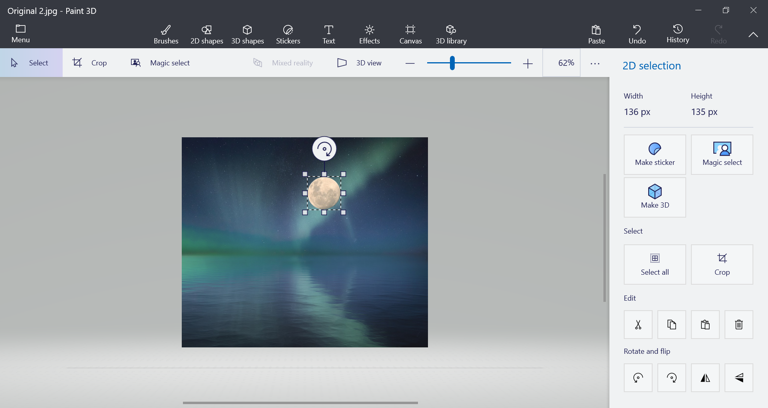Image resolution: width=768 pixels, height=408 pixels.
Task: Open the more options ellipsis menu
Action: coord(595,63)
